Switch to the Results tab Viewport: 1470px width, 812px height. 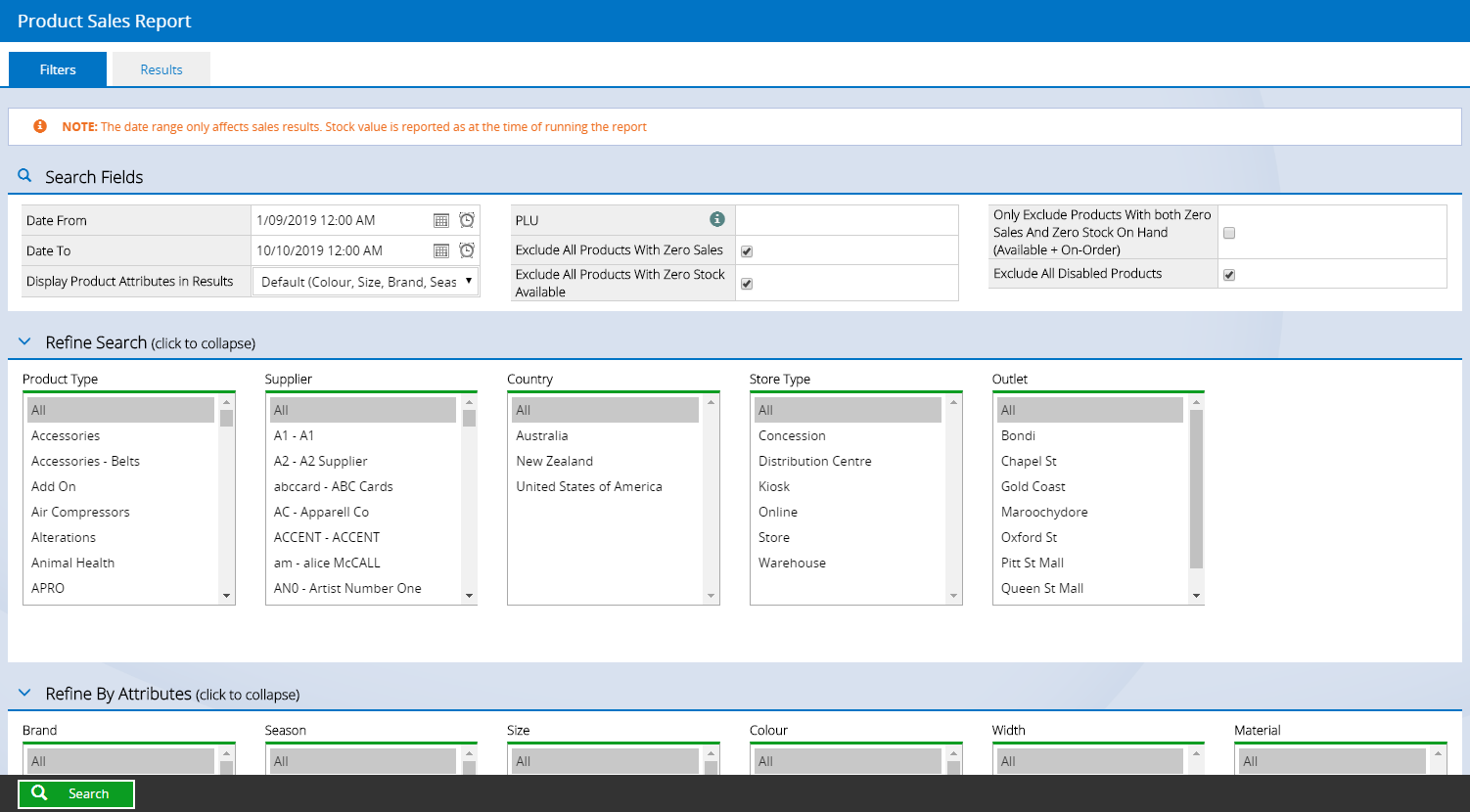click(x=161, y=69)
